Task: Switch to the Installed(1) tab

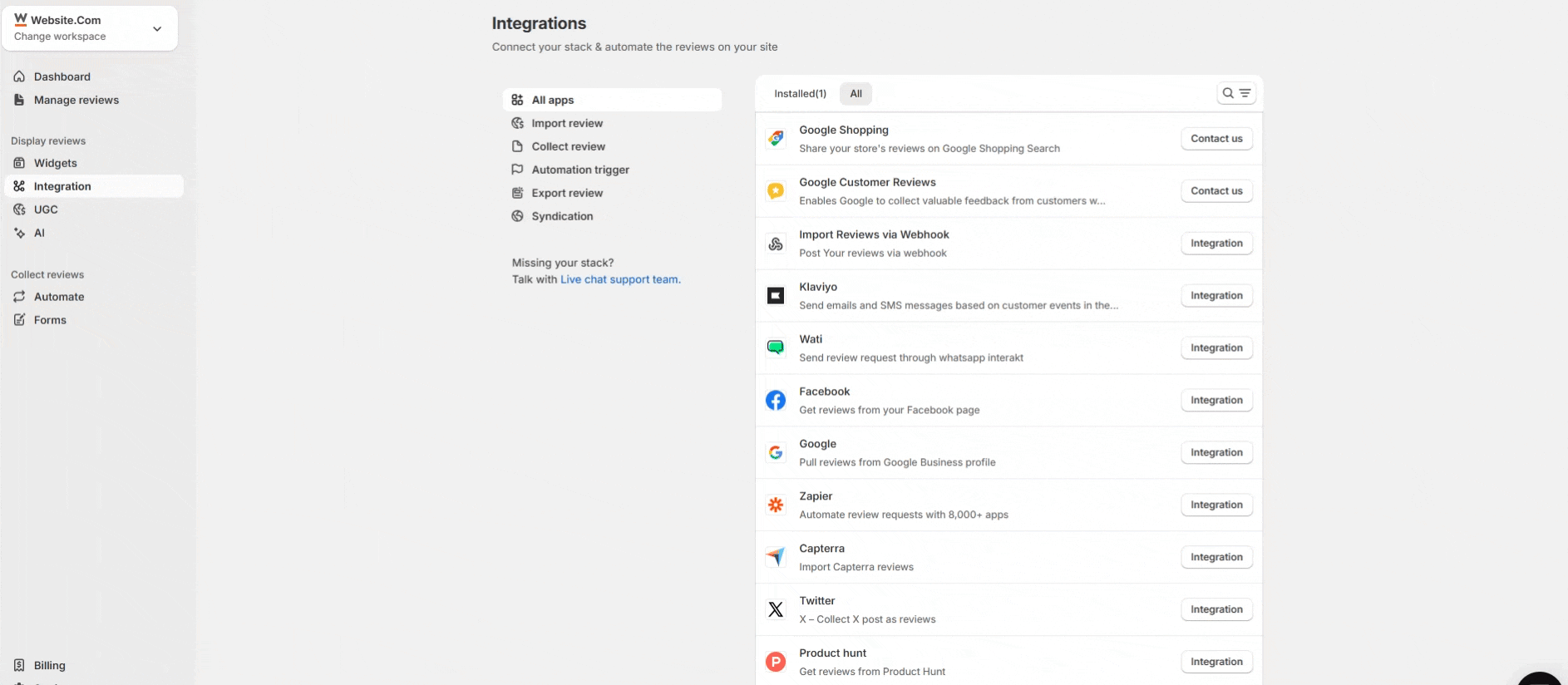Action: coord(800,94)
